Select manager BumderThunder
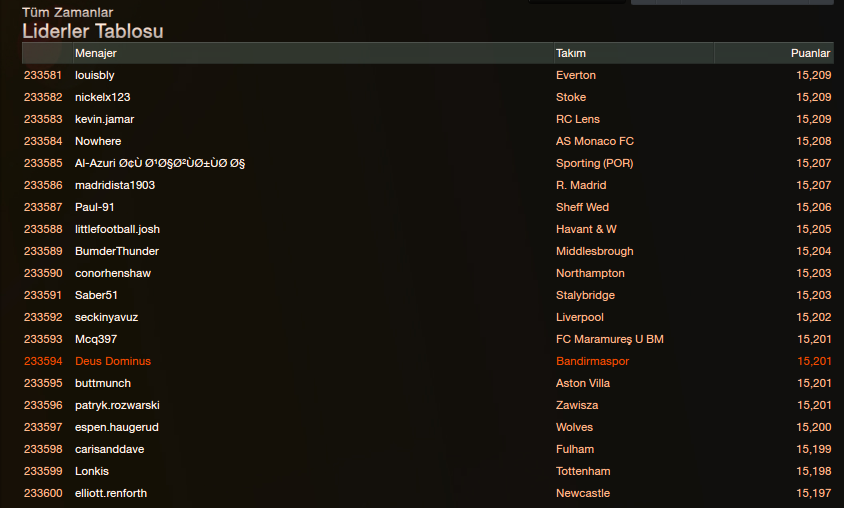The height and width of the screenshot is (508, 844). pyautogui.click(x=117, y=251)
